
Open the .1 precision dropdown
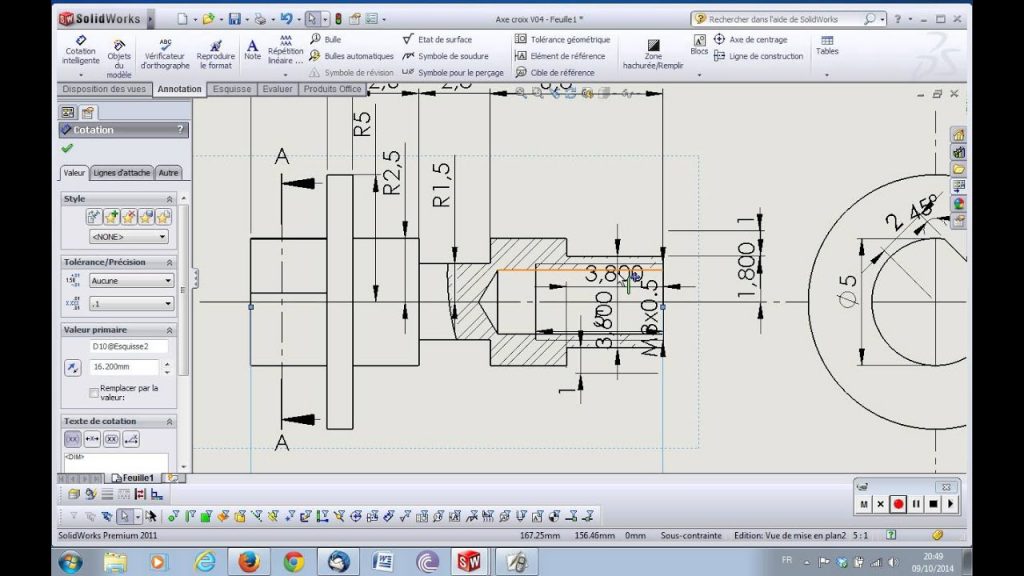131,304
